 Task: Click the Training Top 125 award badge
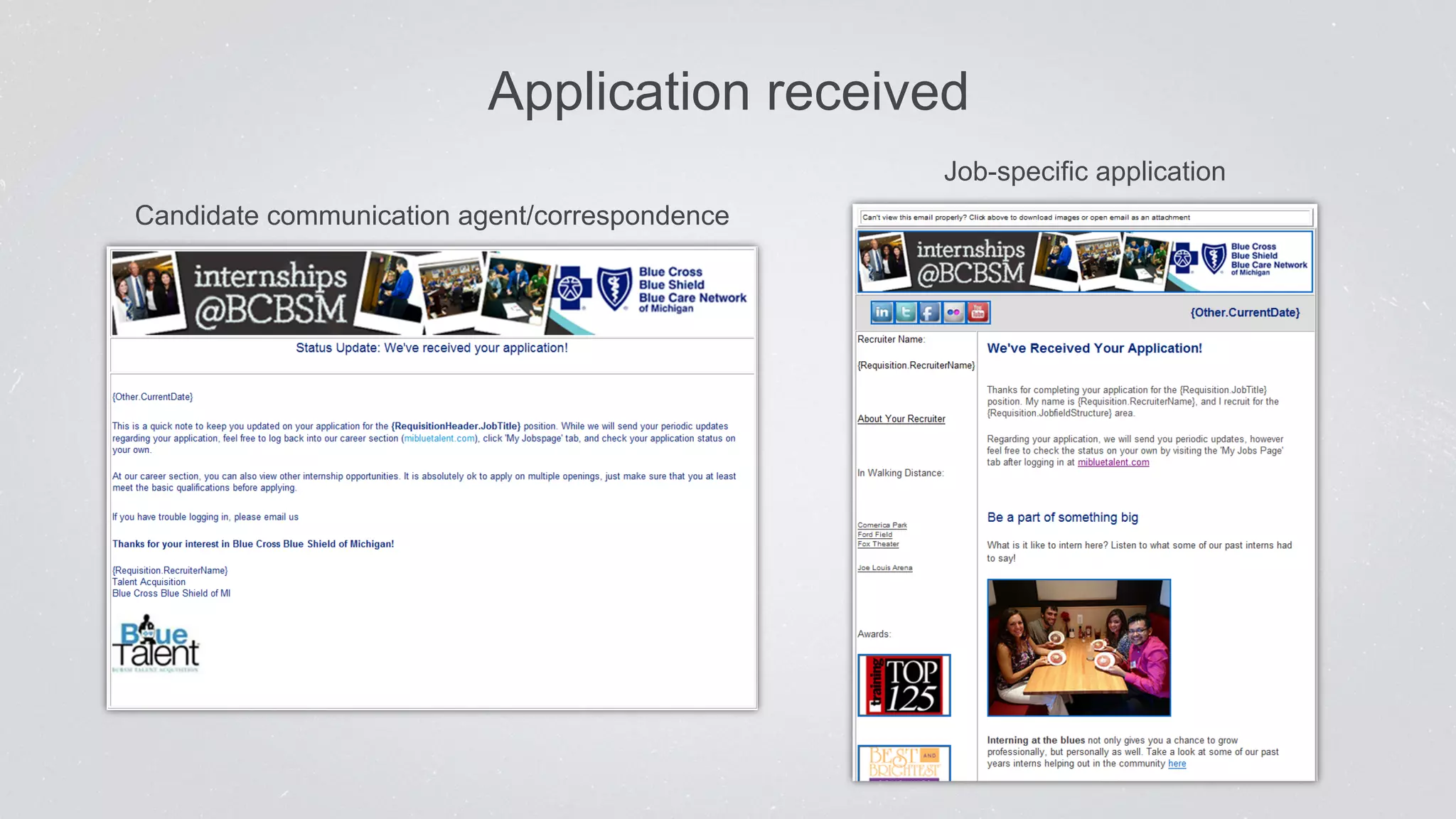click(904, 685)
